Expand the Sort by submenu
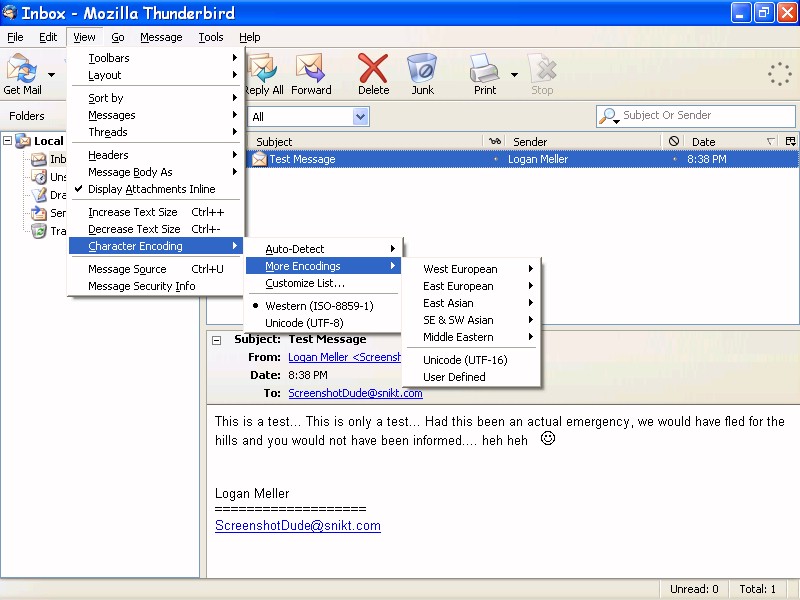The height and width of the screenshot is (600, 800). click(x=156, y=98)
